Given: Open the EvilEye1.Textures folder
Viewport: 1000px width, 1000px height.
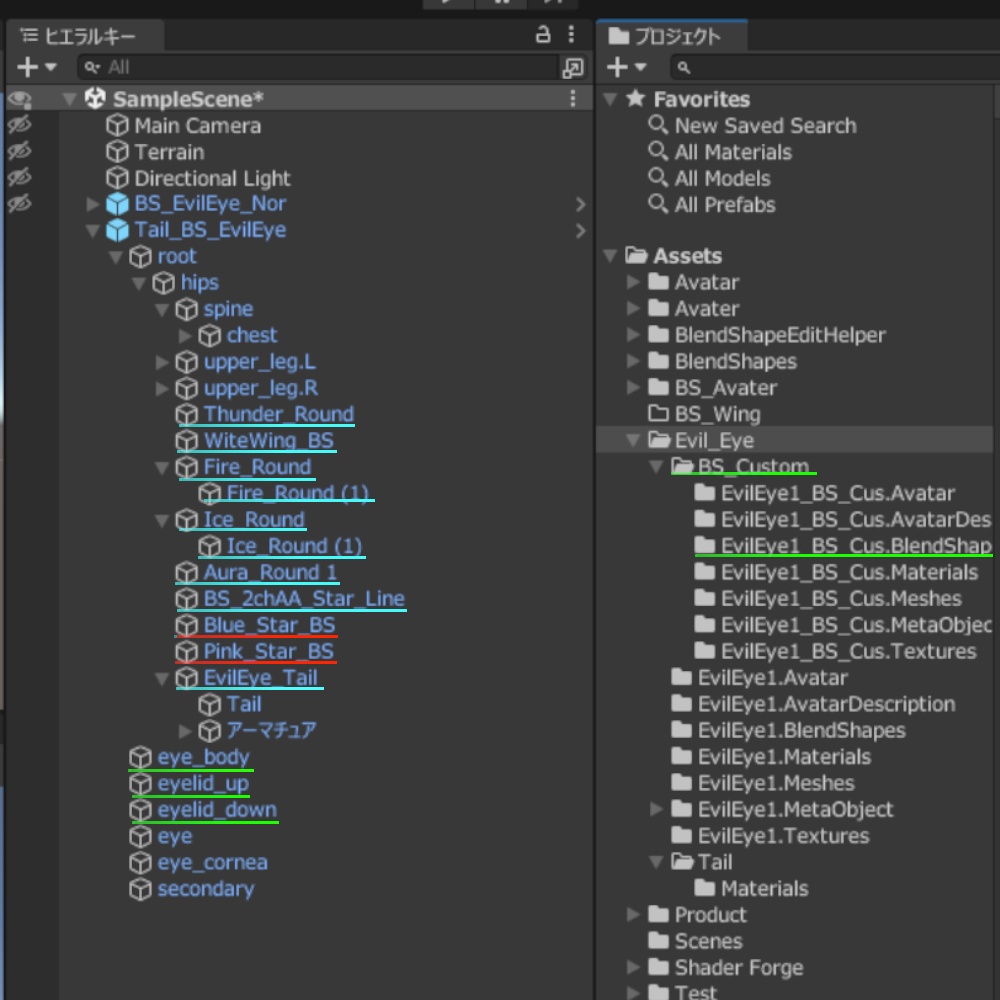Looking at the screenshot, I should [x=783, y=835].
